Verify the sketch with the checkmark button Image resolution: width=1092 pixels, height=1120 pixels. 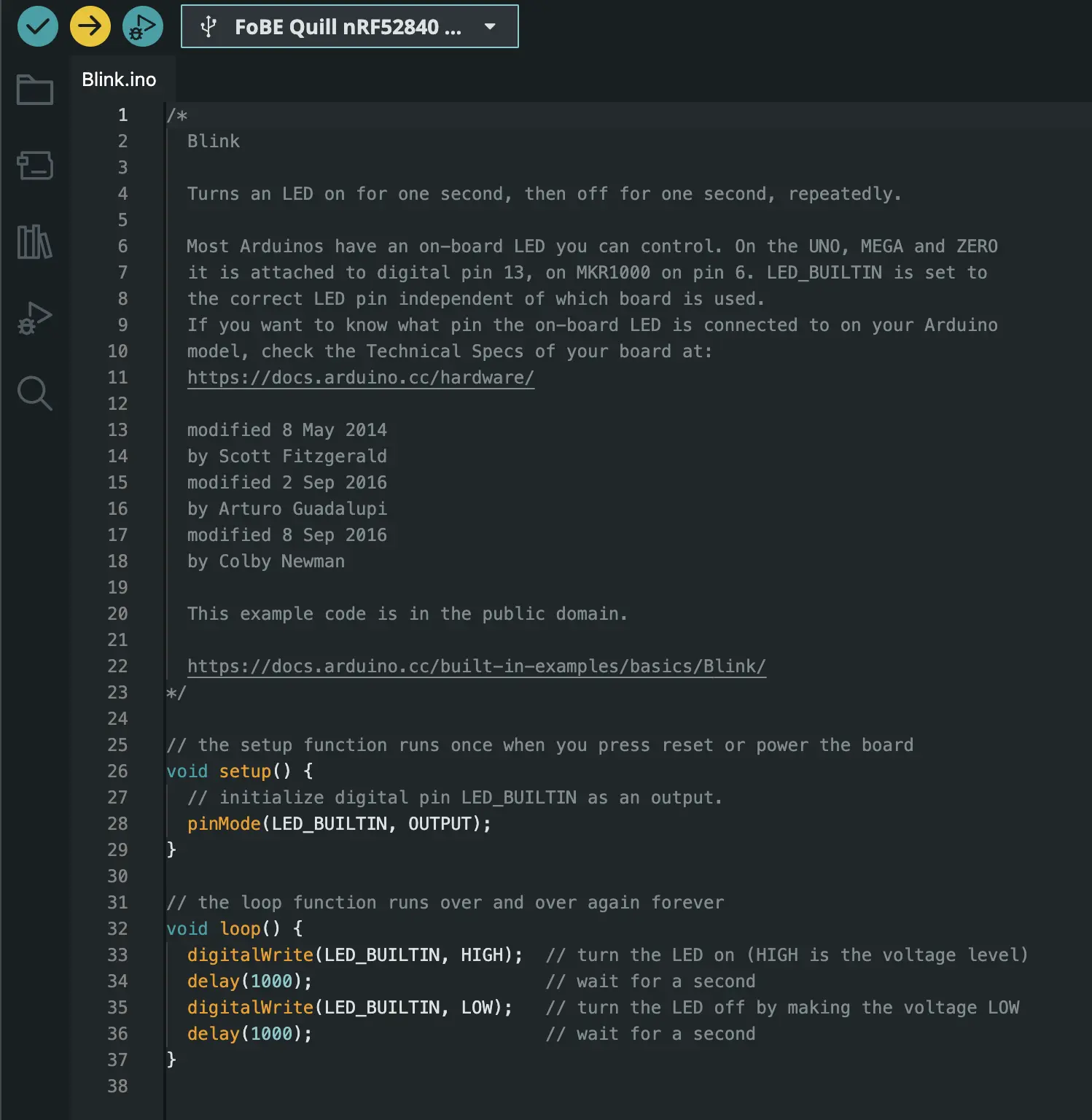(37, 26)
